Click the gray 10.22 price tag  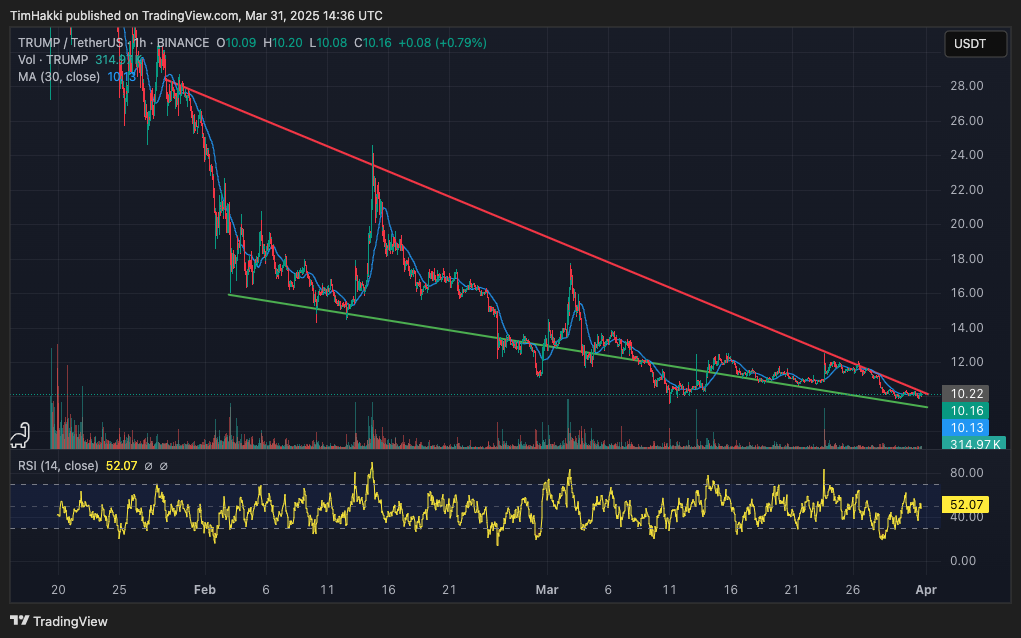pyautogui.click(x=966, y=393)
